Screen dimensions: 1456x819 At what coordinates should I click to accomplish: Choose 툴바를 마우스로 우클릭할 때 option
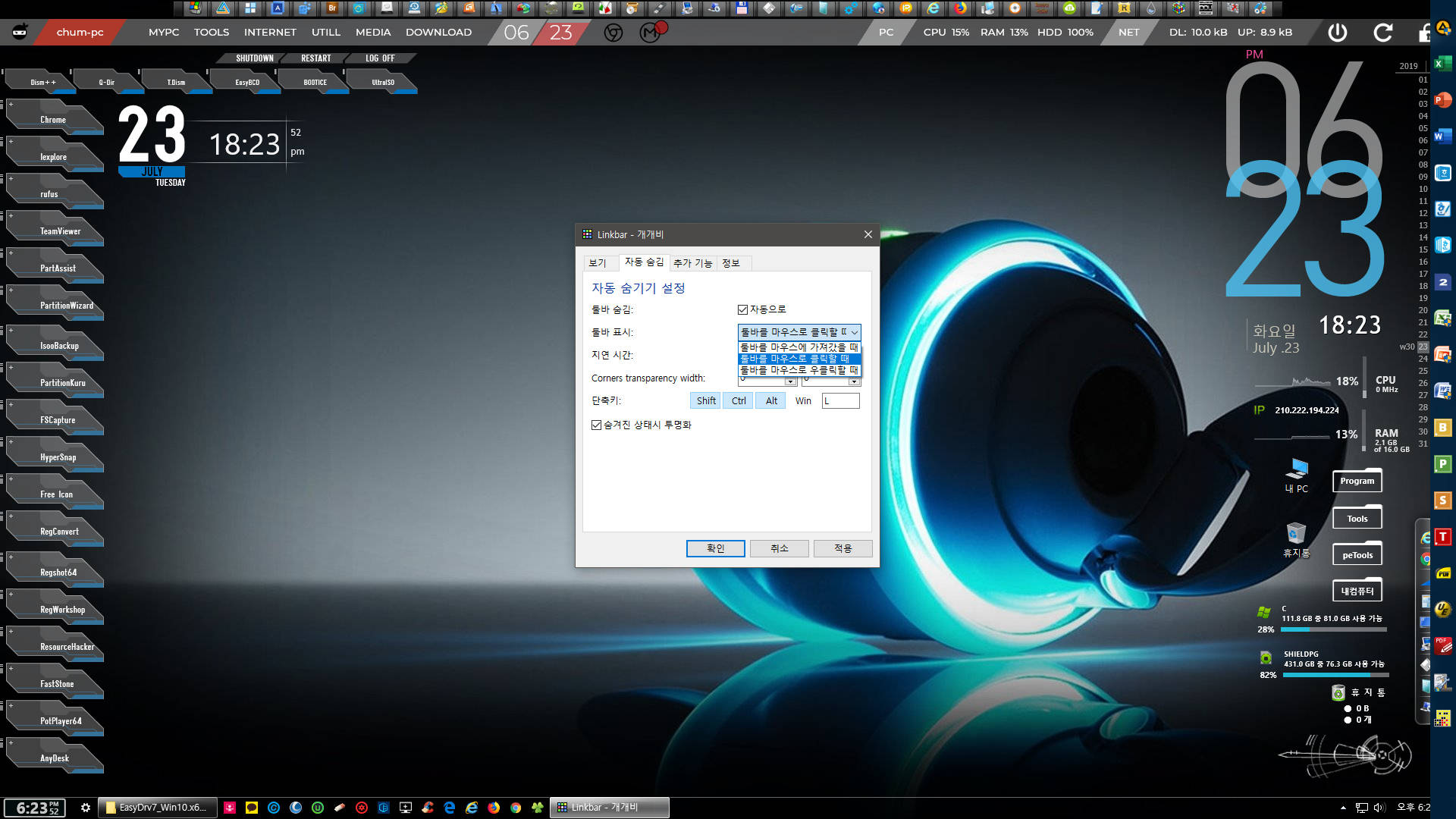tap(799, 370)
